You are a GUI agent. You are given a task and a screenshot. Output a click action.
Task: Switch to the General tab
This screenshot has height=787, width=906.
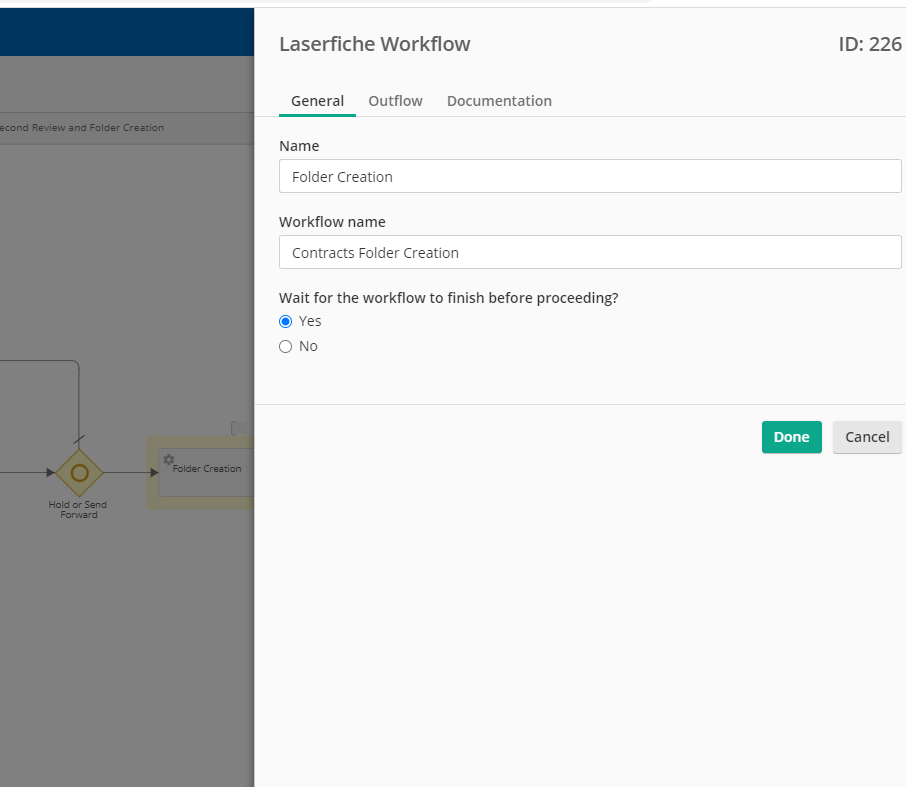click(317, 101)
